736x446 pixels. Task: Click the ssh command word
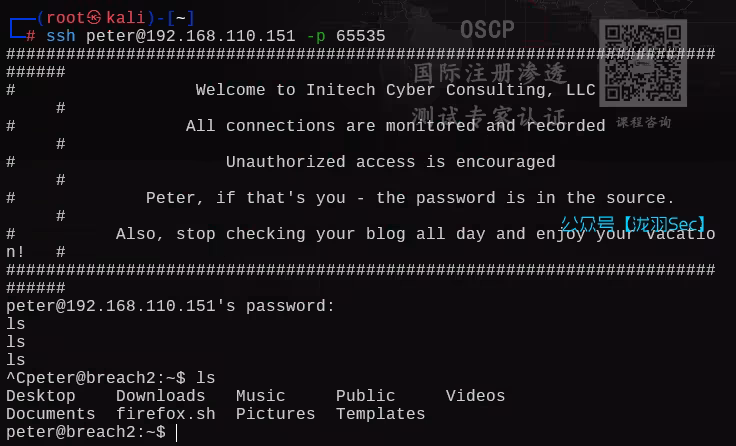coord(61,36)
